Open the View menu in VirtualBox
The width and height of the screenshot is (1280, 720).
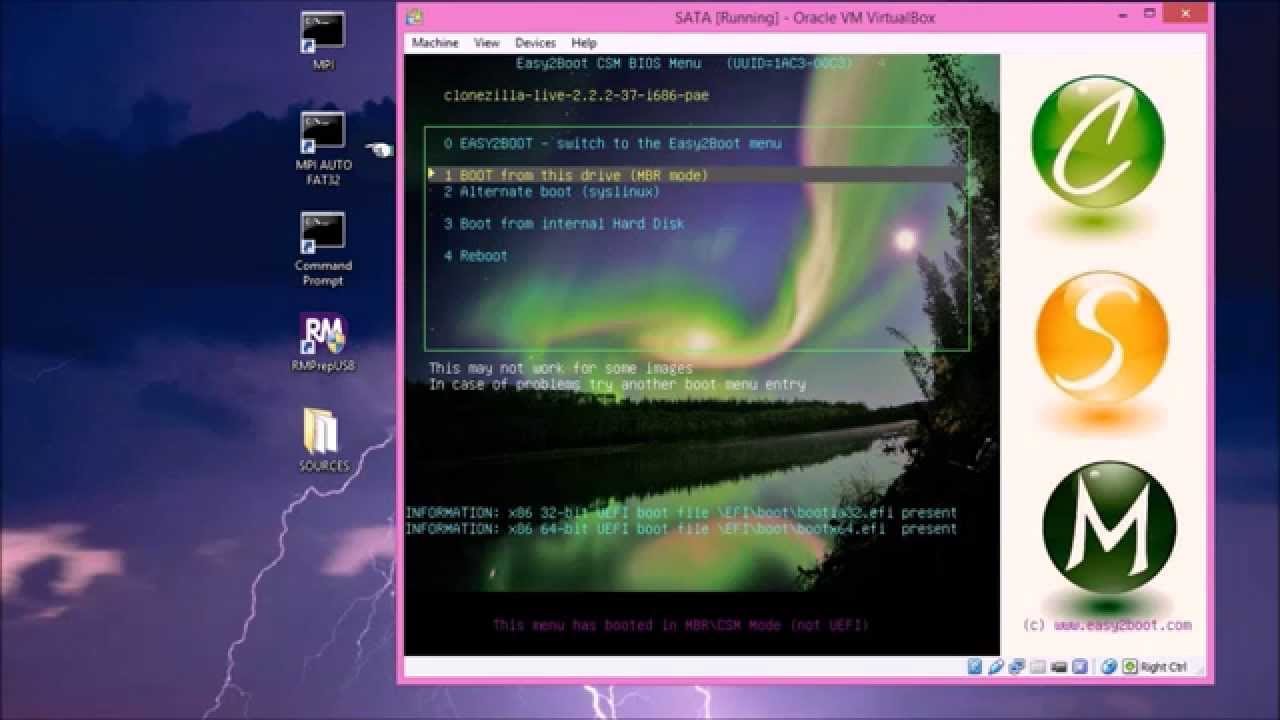487,43
